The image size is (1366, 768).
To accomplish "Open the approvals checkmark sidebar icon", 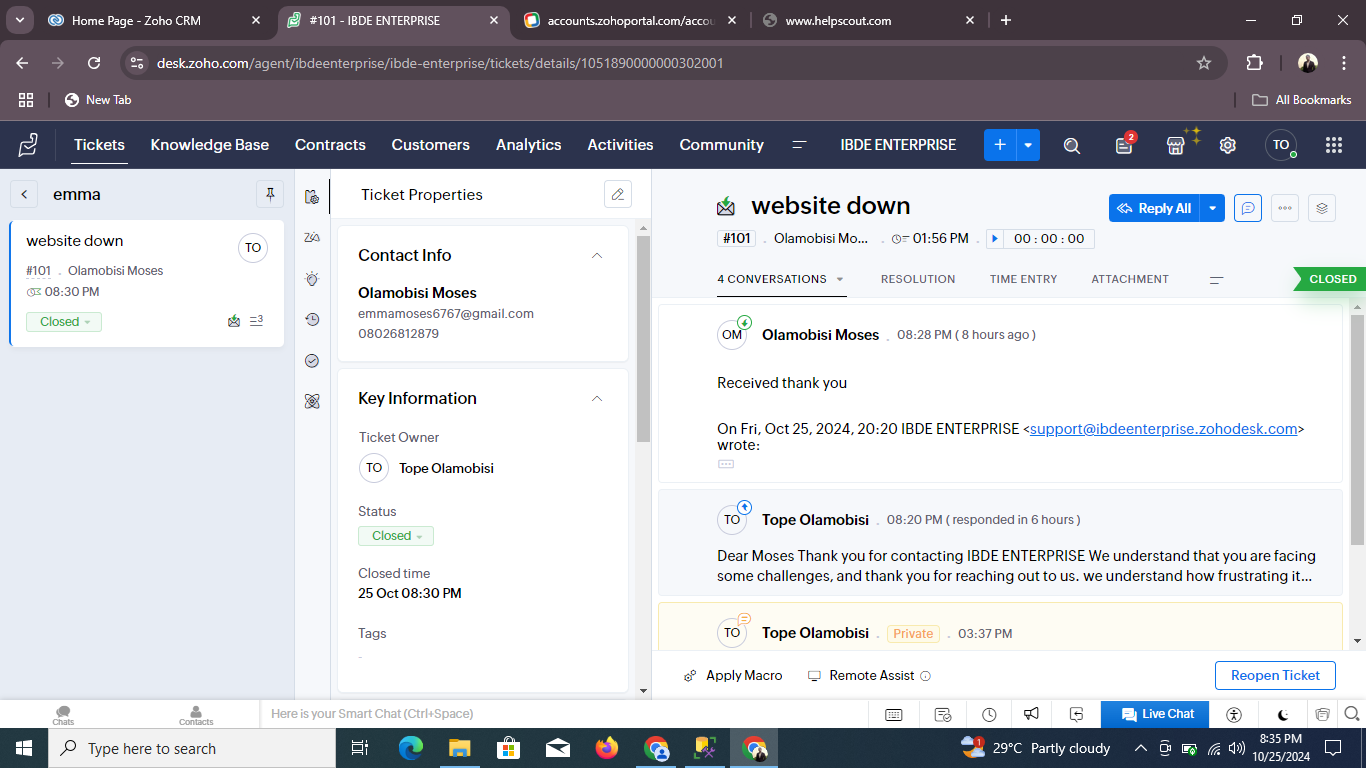I will pos(312,360).
